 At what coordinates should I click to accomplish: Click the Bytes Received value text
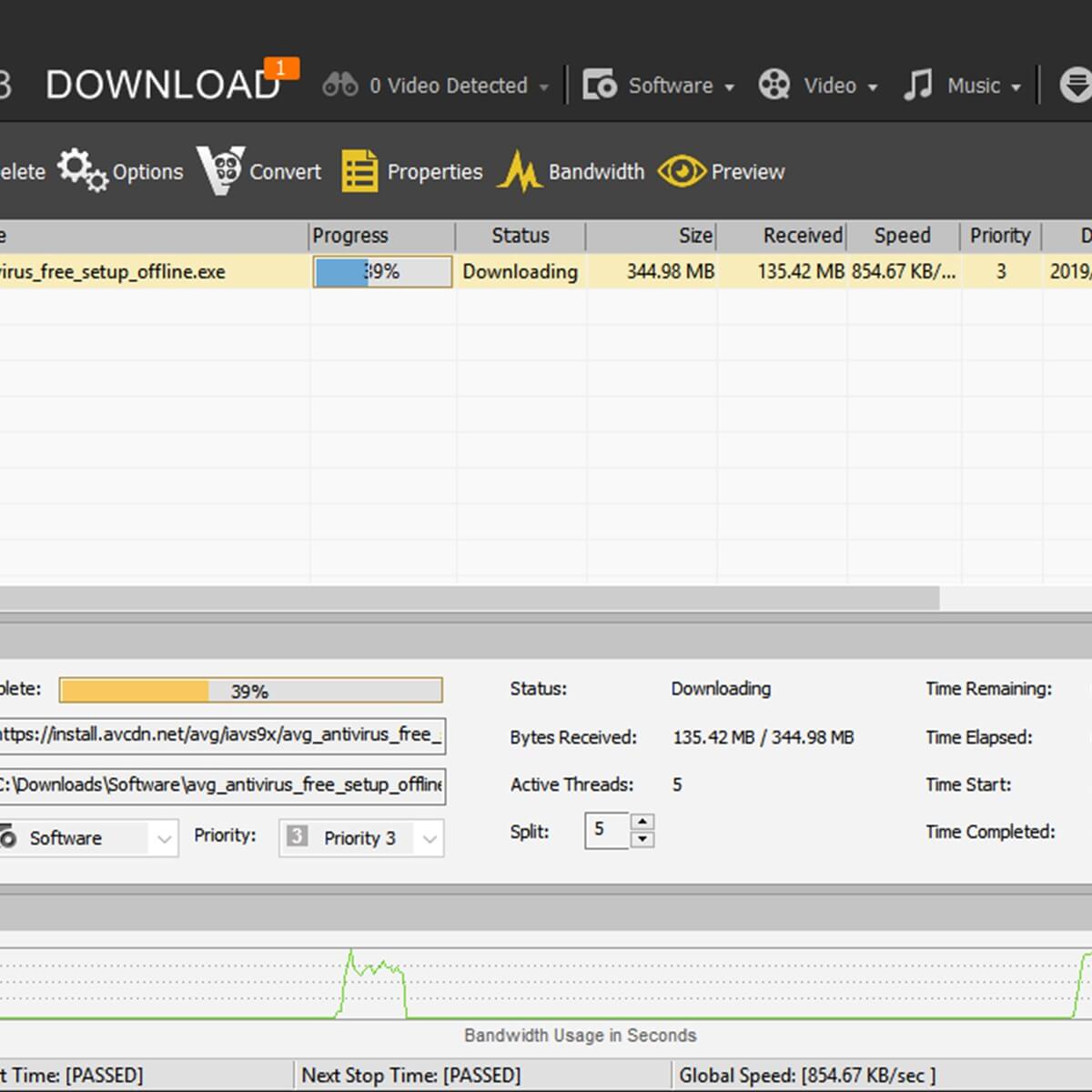pos(763,737)
